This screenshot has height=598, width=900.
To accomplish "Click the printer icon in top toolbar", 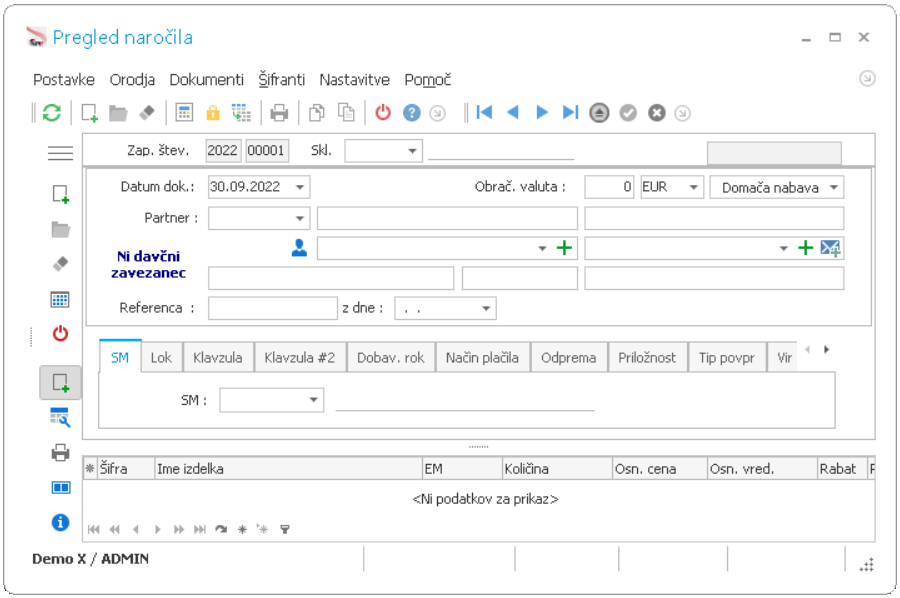I will [279, 113].
